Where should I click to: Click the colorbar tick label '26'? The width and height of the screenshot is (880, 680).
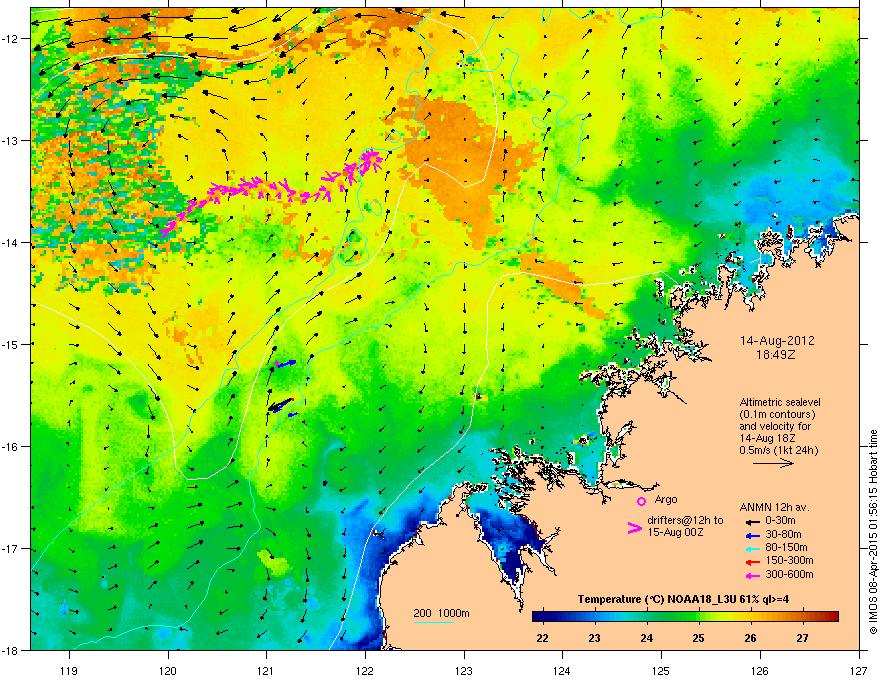(750, 638)
